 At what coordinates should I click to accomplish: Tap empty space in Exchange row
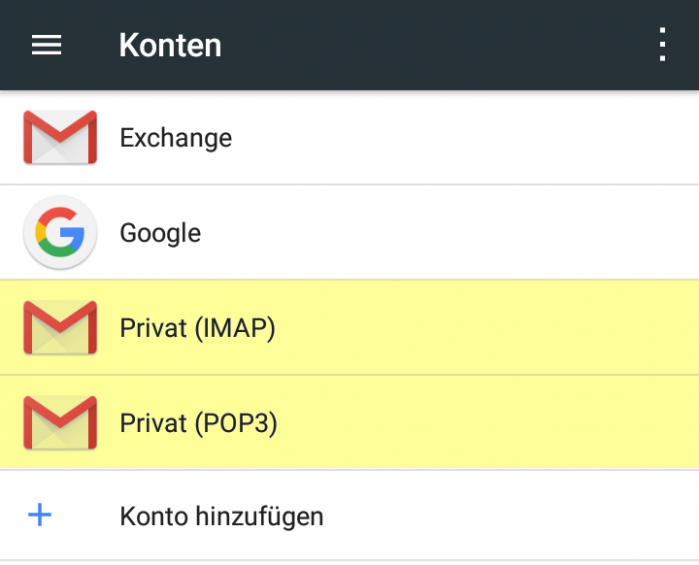pos(480,138)
